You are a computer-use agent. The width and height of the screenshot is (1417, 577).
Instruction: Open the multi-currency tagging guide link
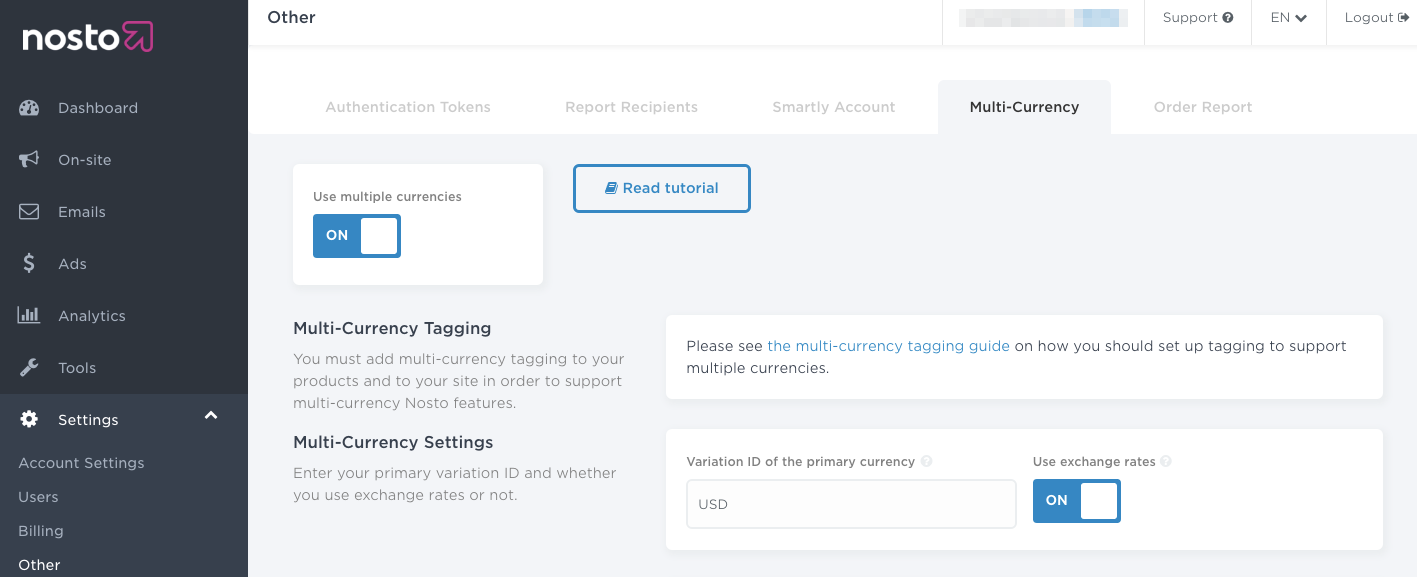tap(888, 346)
